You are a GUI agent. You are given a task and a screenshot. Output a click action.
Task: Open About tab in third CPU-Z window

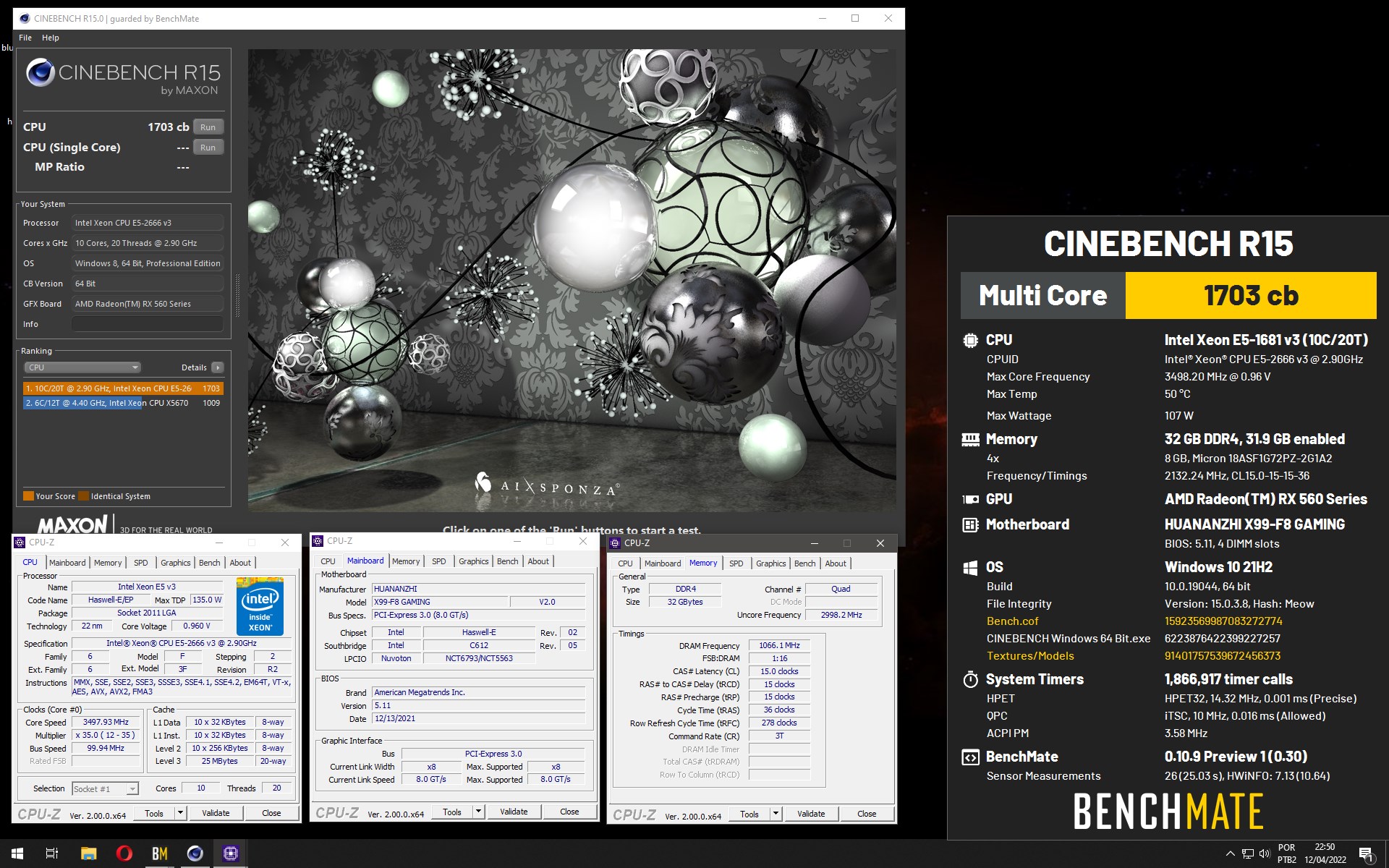click(836, 563)
